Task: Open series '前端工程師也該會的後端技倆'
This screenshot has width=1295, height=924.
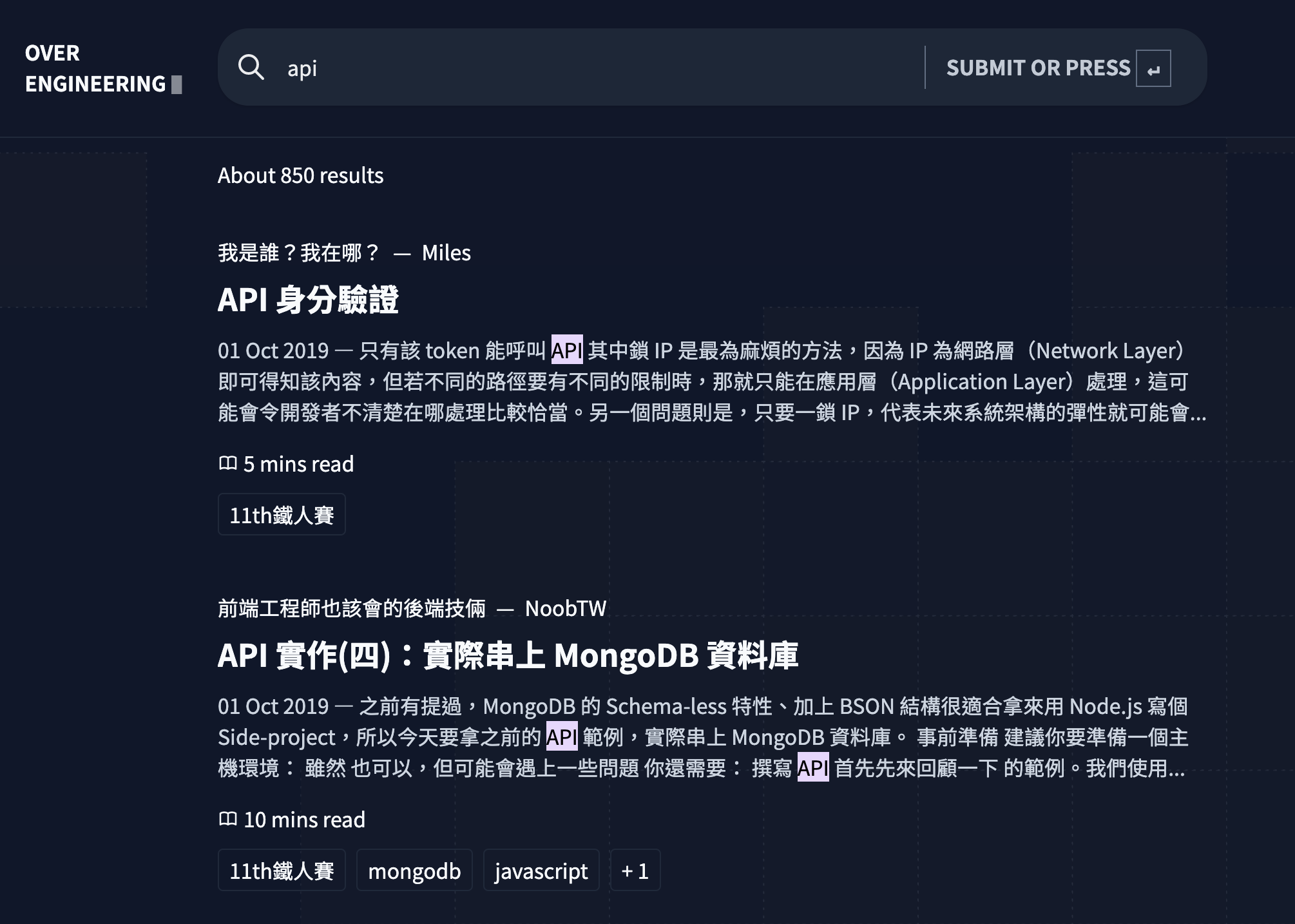Action: pyautogui.click(x=352, y=608)
